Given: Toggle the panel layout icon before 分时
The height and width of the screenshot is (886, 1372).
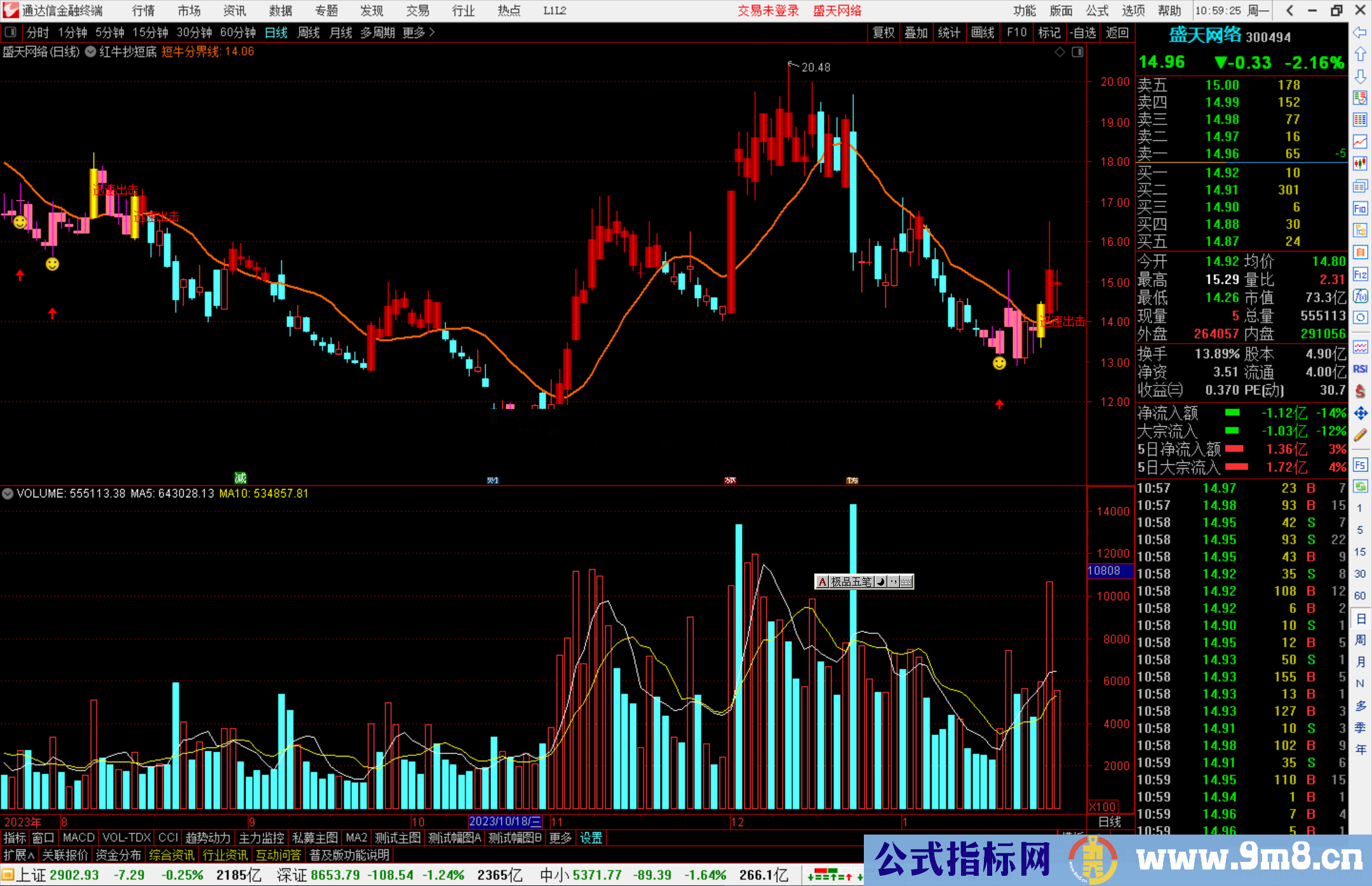Looking at the screenshot, I should 10,32.
